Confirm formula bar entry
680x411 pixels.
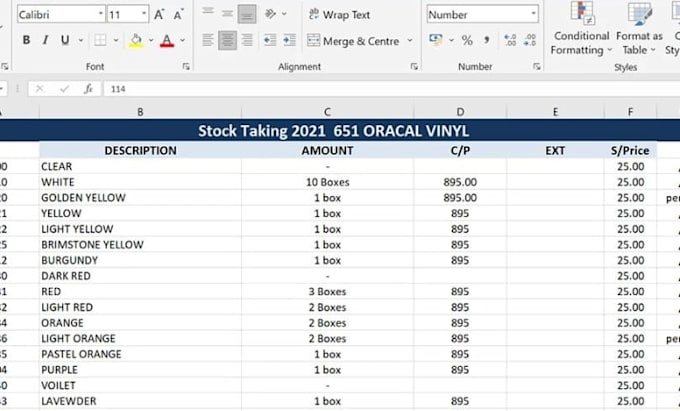tap(65, 89)
